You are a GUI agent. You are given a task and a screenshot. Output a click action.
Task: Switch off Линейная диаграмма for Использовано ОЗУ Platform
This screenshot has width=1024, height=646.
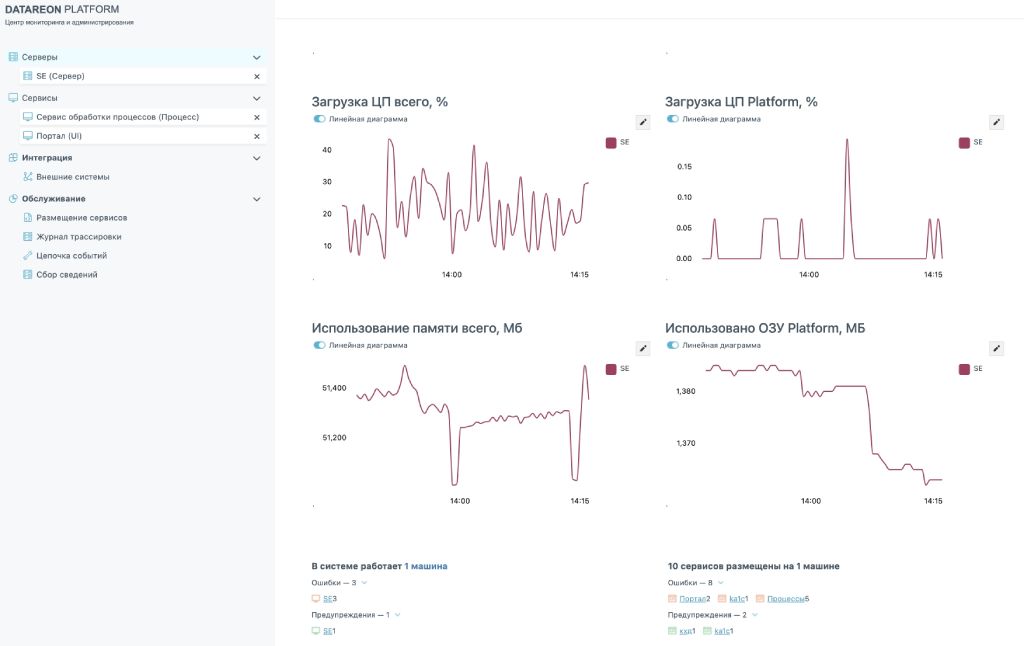(673, 345)
